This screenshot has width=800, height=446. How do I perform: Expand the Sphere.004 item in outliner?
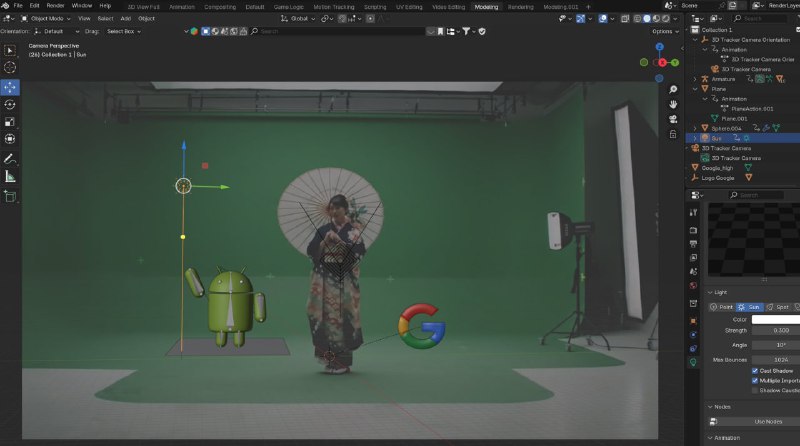point(695,128)
